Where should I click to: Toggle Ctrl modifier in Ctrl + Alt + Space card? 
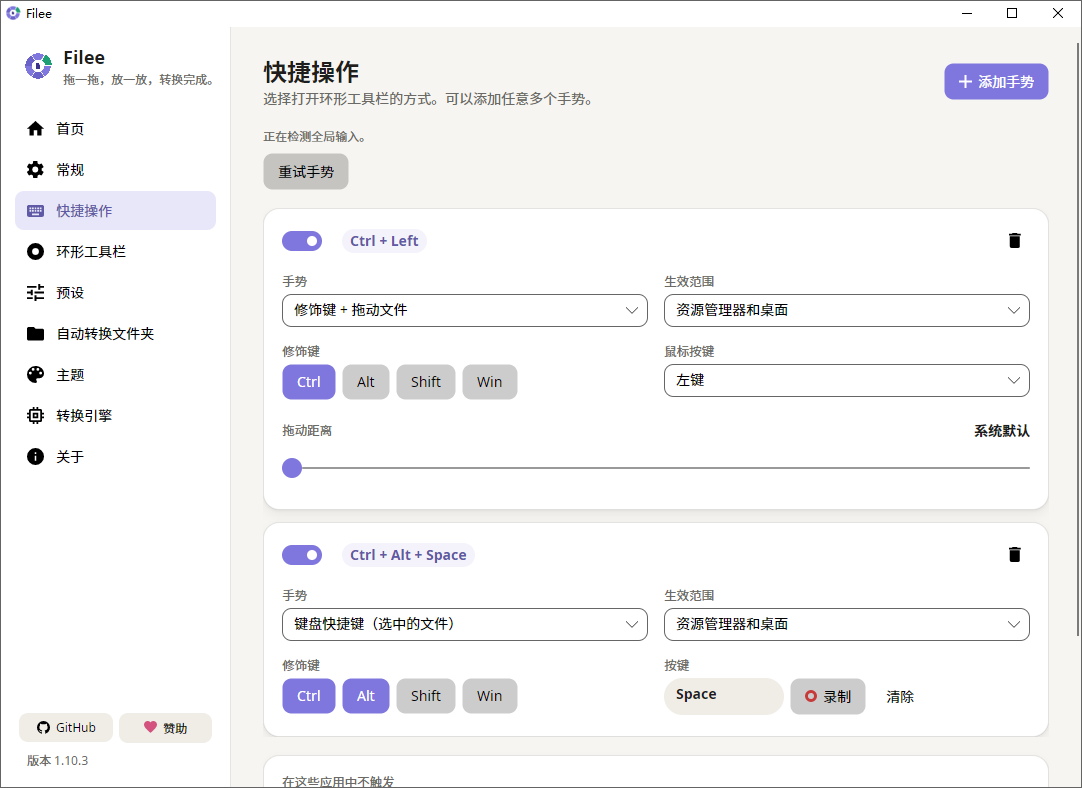308,696
